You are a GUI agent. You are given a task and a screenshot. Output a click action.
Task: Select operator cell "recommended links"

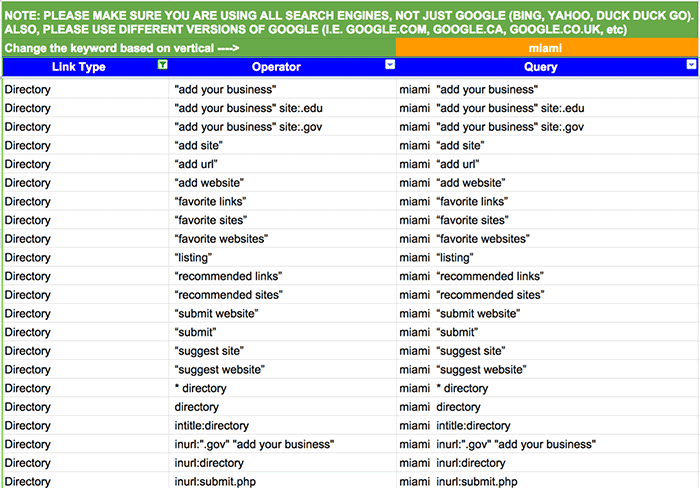coord(283,276)
